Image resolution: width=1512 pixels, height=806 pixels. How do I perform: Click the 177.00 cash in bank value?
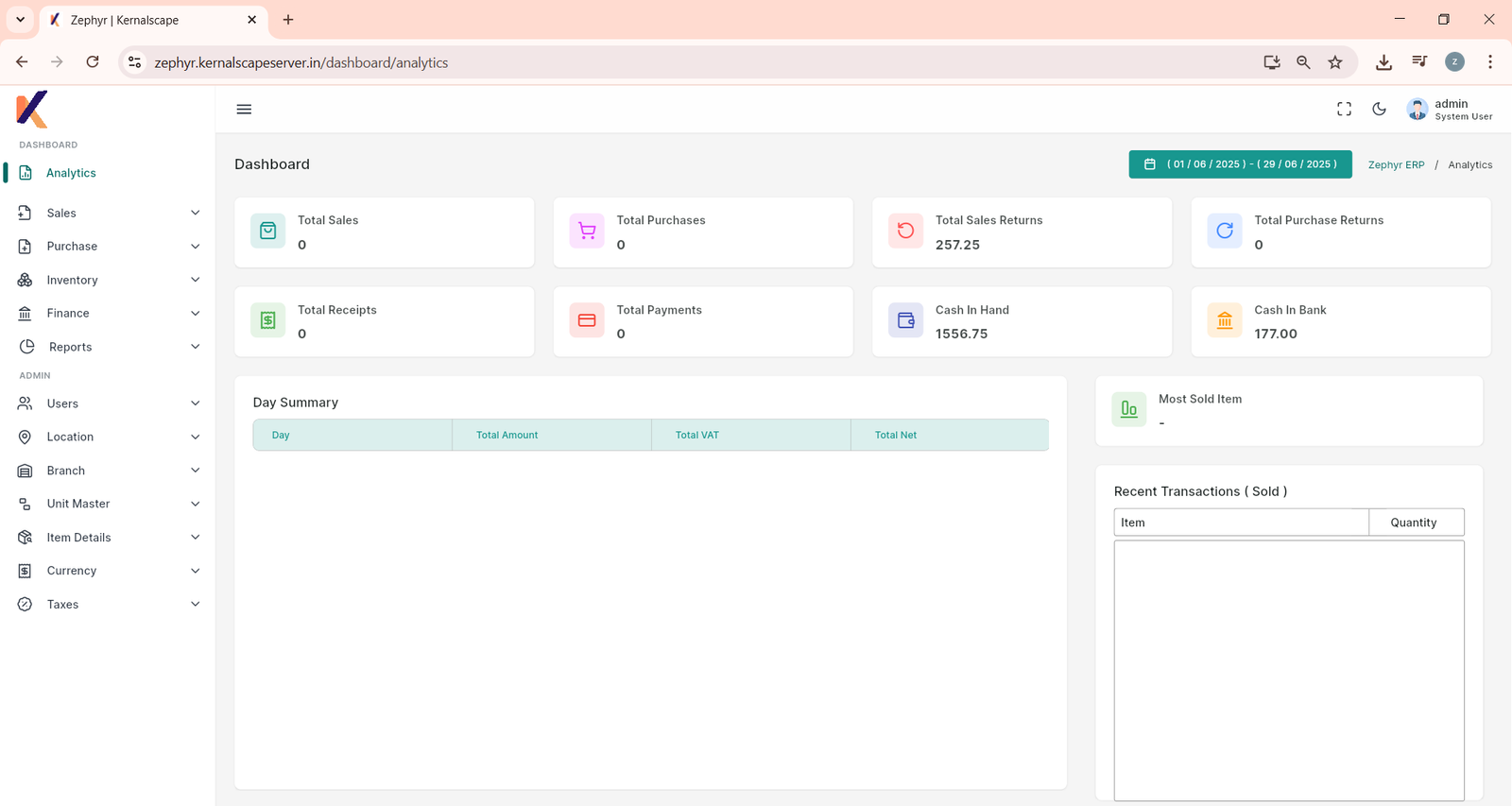pos(1276,334)
